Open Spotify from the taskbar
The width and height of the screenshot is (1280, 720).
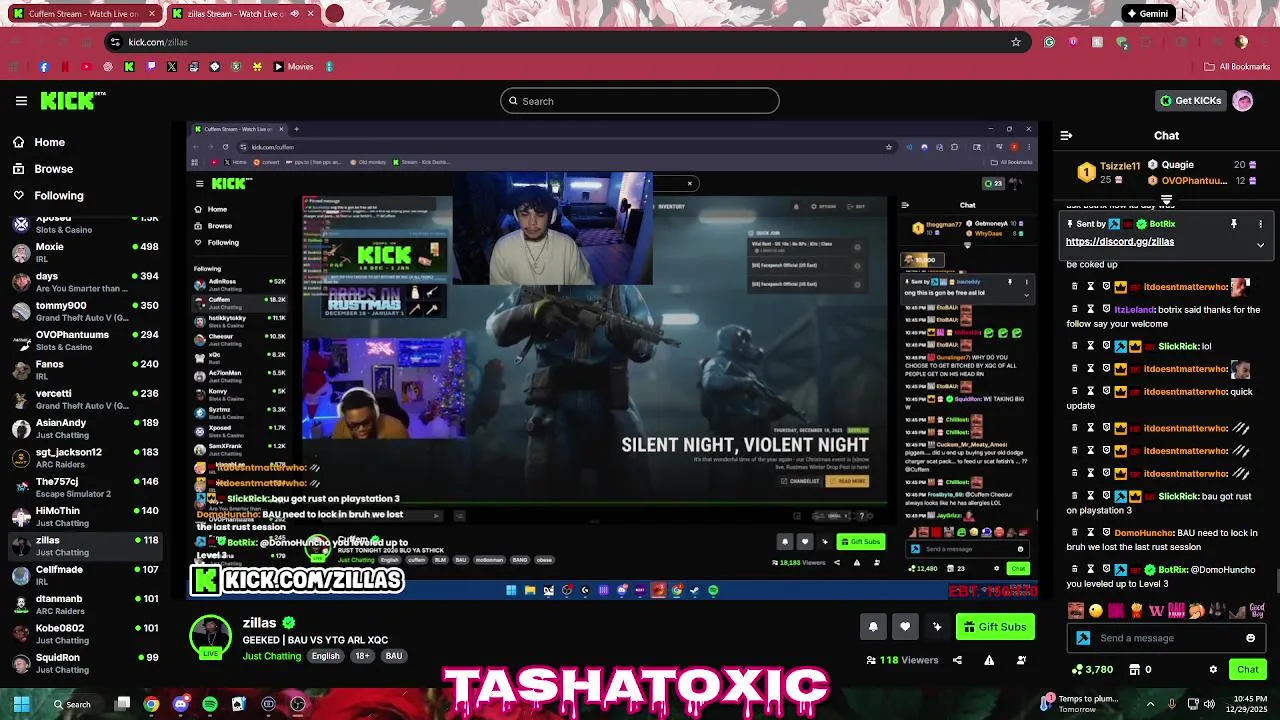coord(210,704)
